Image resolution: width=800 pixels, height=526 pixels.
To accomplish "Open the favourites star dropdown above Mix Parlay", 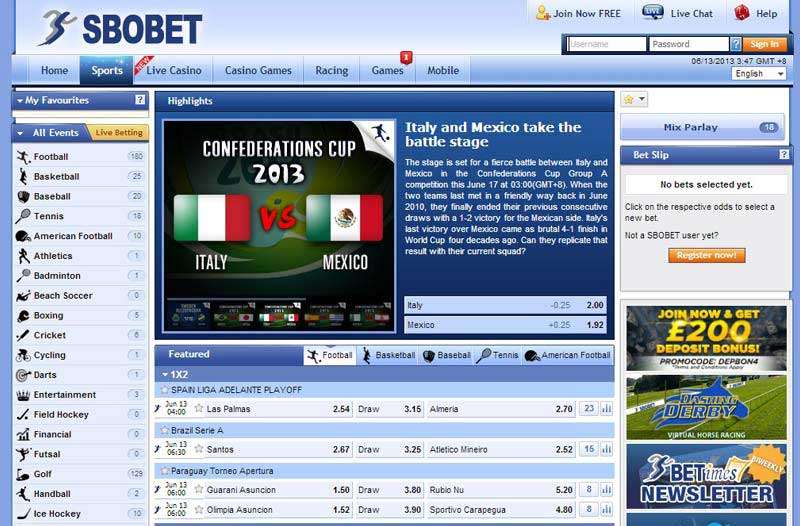I will pos(634,99).
